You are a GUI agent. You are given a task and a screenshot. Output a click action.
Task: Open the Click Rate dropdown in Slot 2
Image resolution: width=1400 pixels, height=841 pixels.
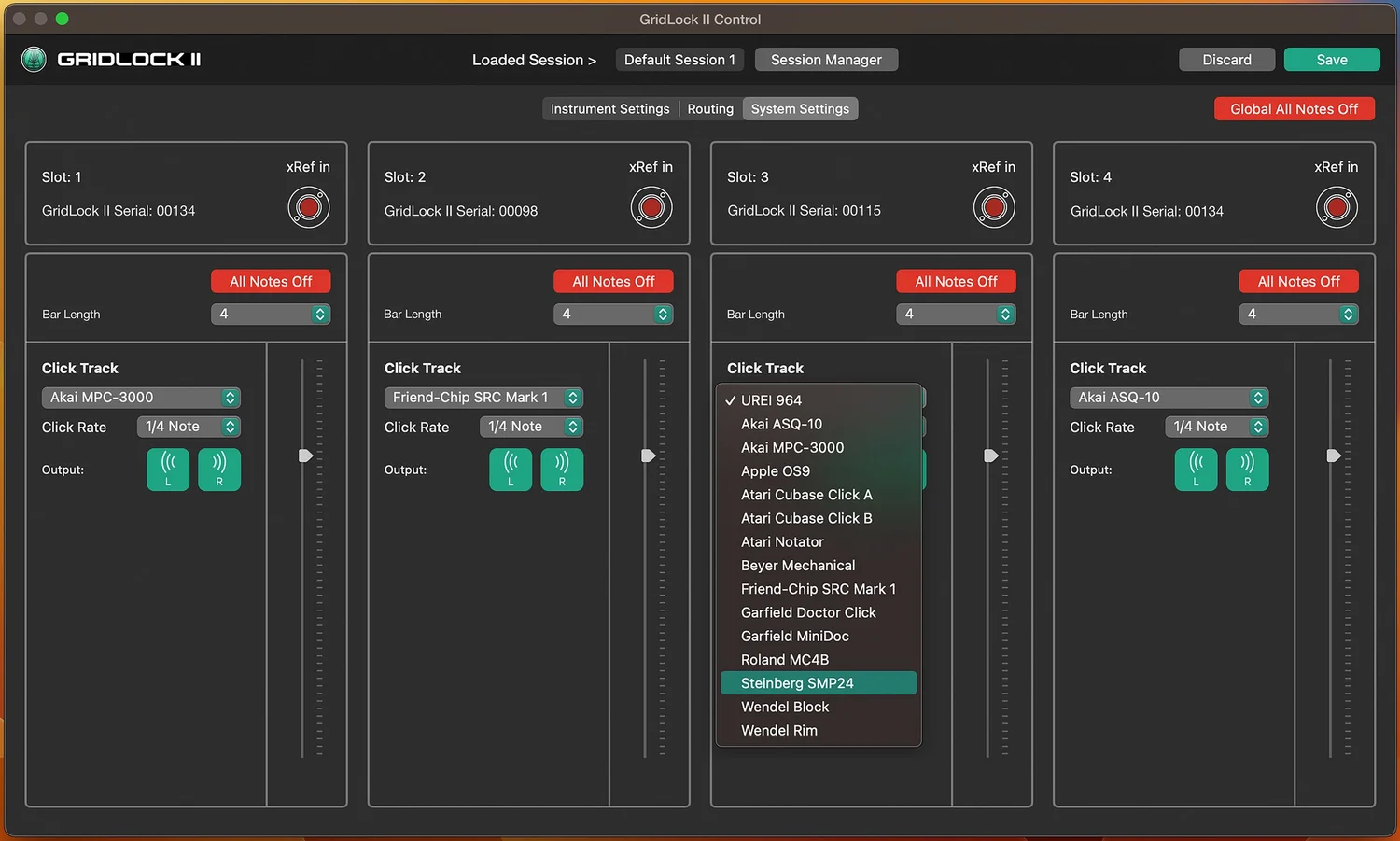click(531, 427)
